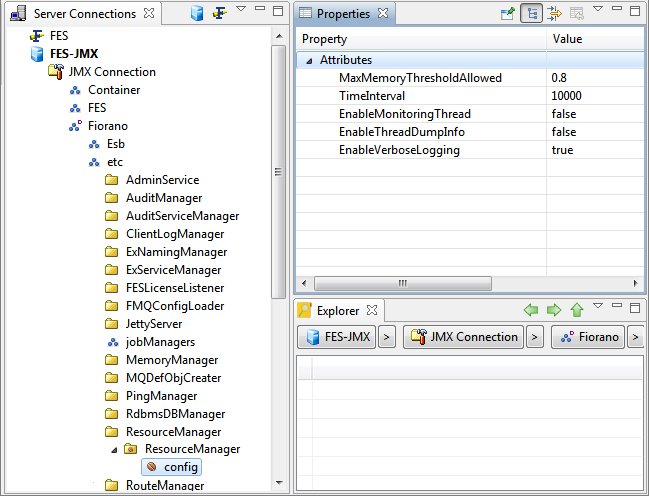Click the Explorer Forward green arrow
Viewport: 649px width, 496px height.
(x=554, y=310)
